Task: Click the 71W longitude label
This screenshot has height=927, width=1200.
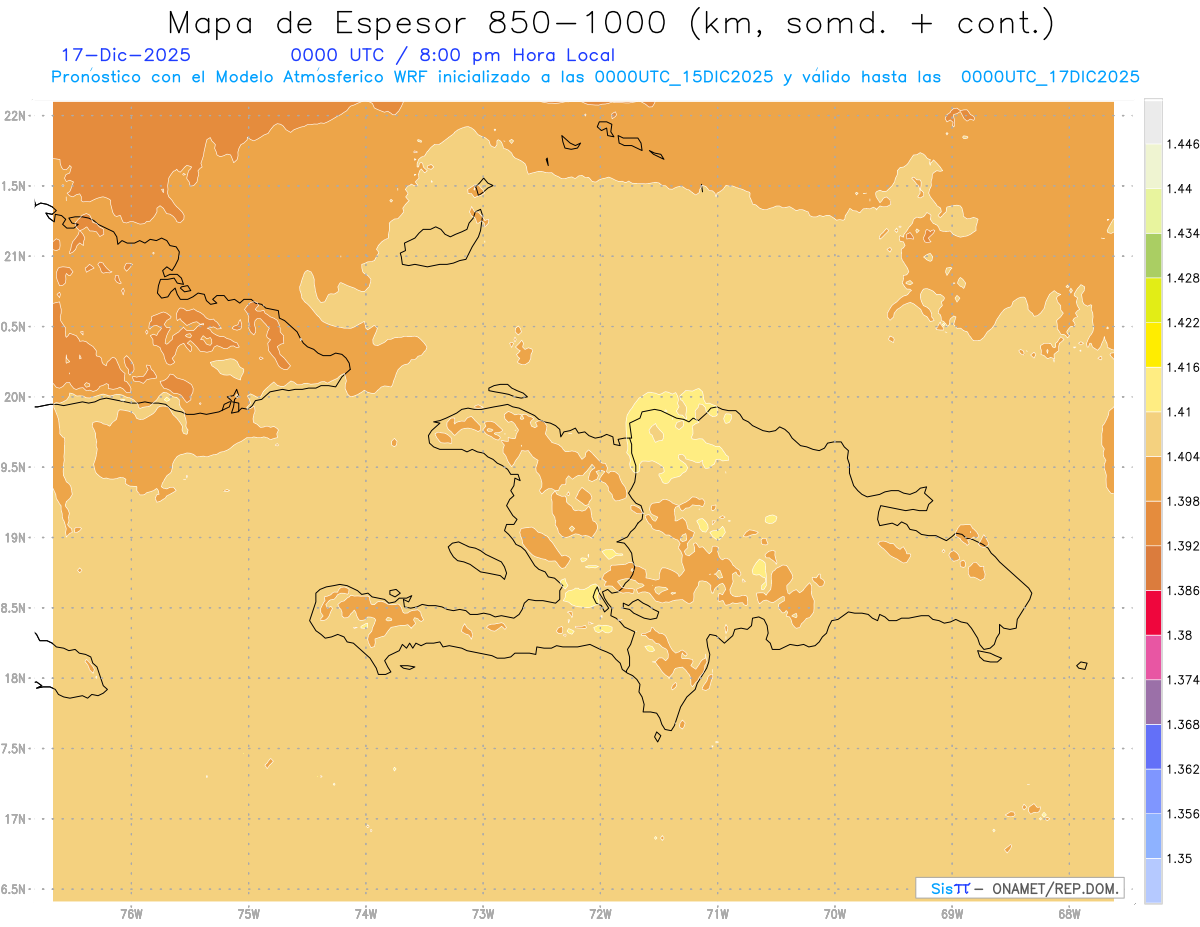Action: tap(717, 915)
